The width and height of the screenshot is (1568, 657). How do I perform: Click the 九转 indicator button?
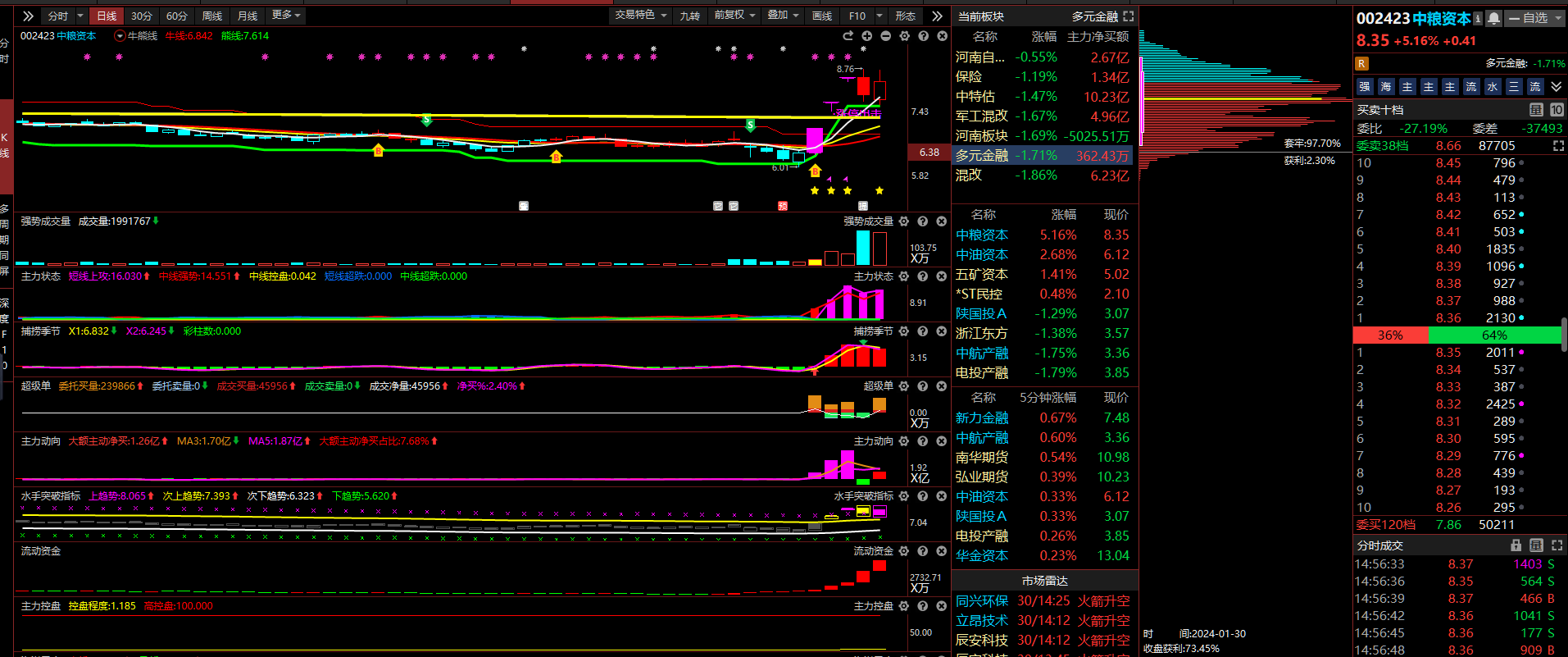[690, 16]
